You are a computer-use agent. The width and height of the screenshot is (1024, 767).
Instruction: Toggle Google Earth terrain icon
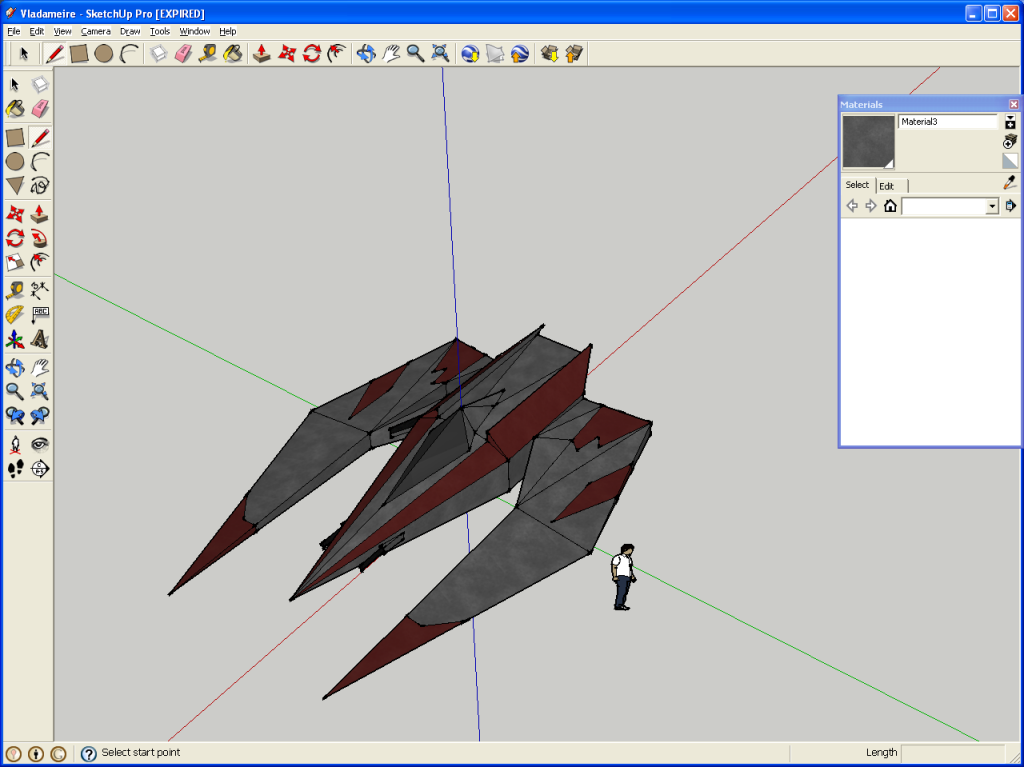point(495,54)
